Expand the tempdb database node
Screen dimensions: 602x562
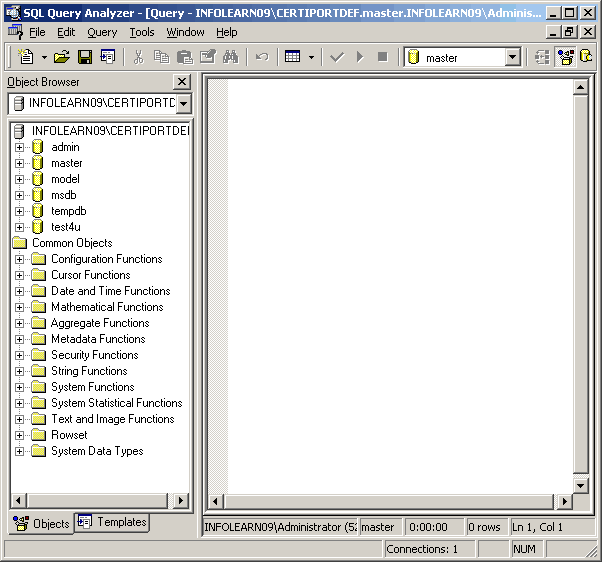click(x=19, y=212)
